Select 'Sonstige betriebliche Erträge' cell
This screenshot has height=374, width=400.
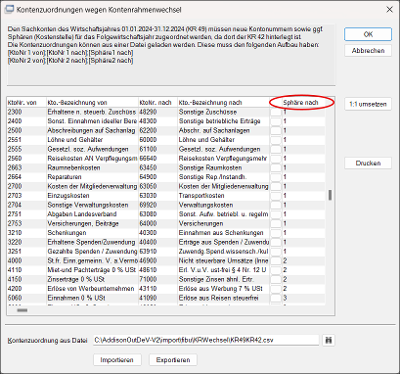point(219,121)
